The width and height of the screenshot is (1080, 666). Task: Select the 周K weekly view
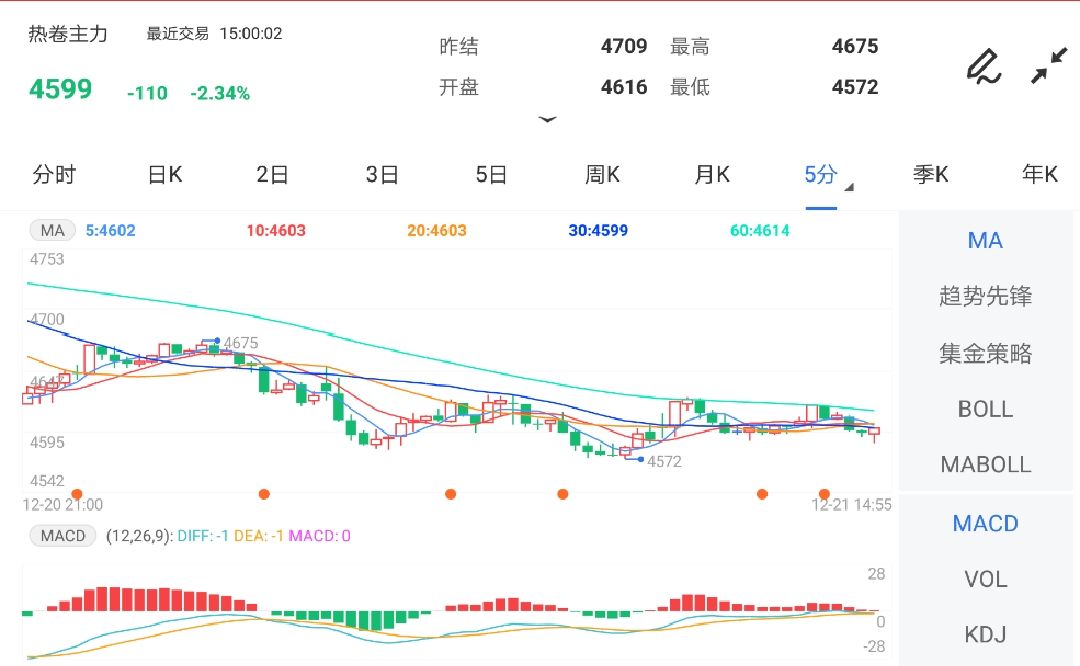(601, 174)
